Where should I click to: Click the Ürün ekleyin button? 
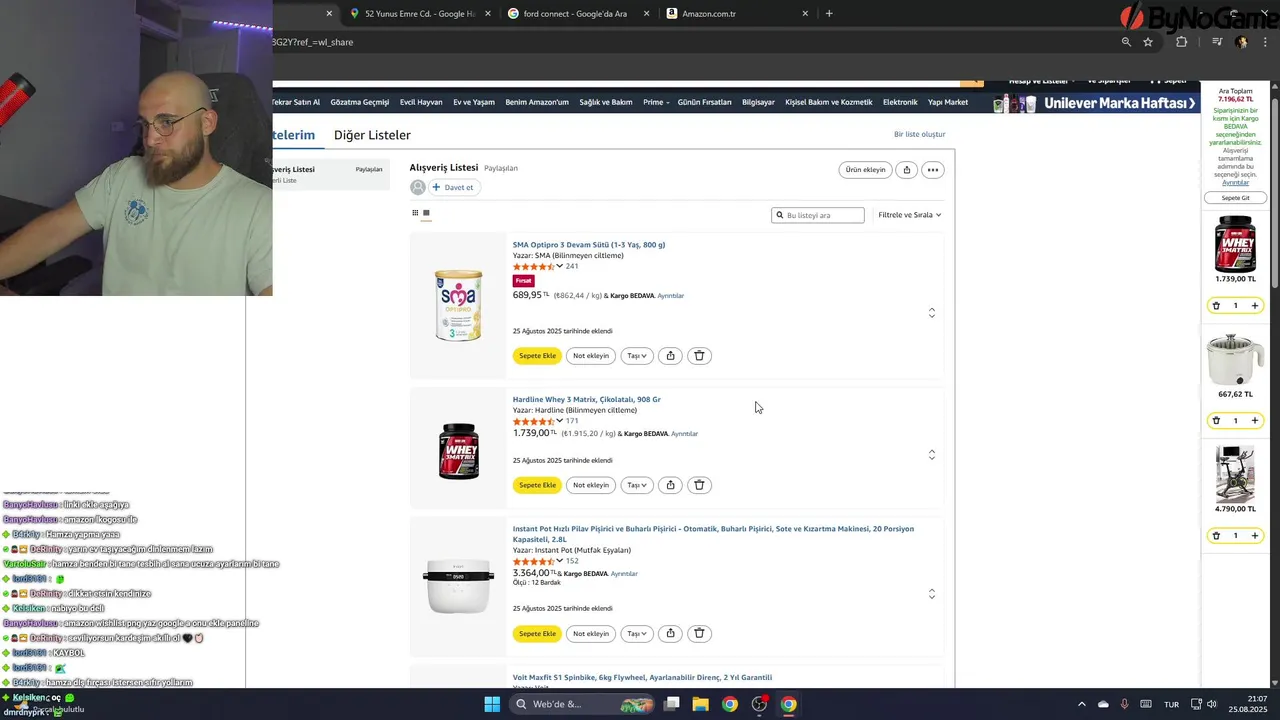[865, 170]
